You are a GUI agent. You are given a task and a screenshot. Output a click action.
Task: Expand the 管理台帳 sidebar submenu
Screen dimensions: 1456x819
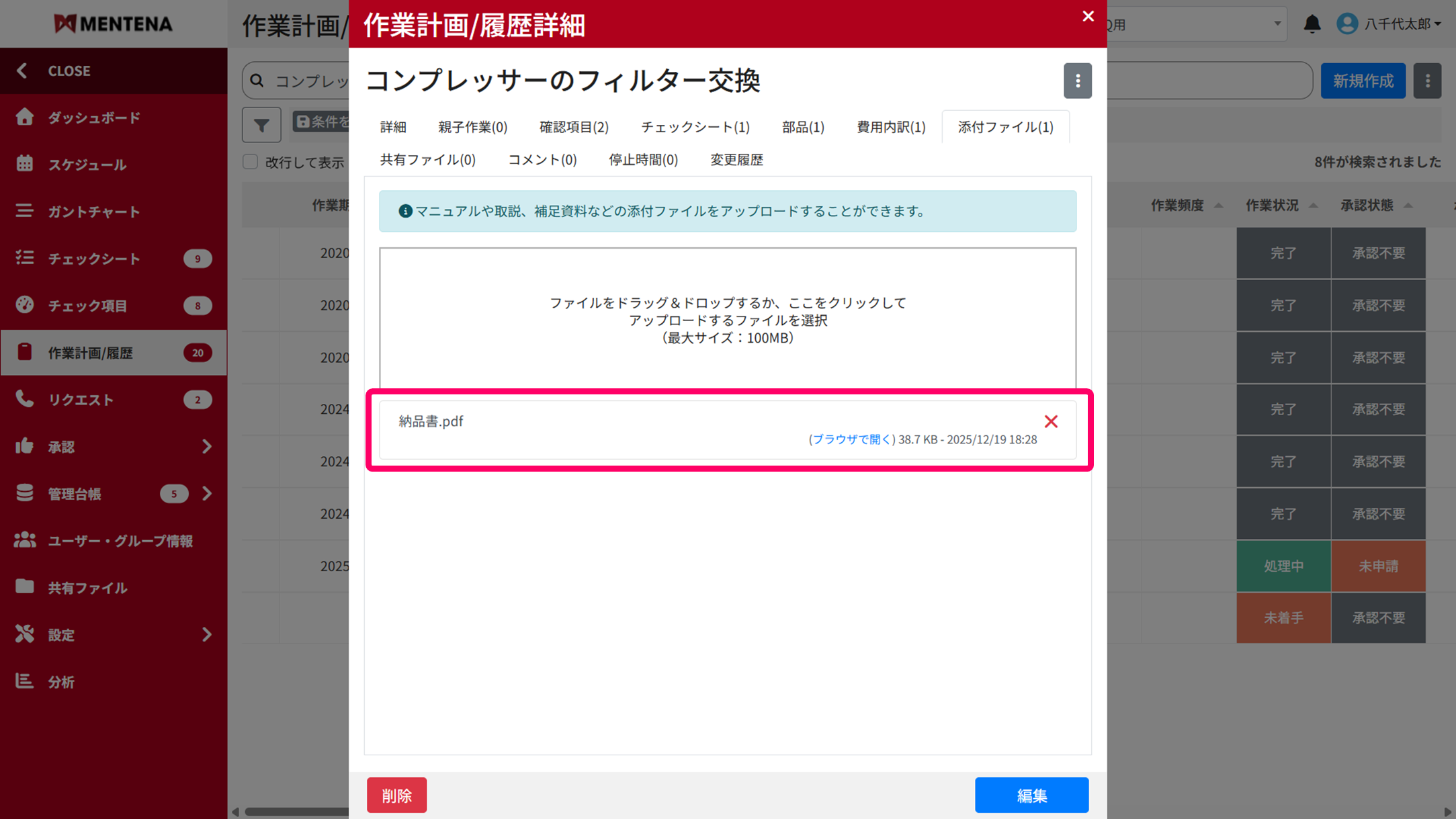point(206,494)
